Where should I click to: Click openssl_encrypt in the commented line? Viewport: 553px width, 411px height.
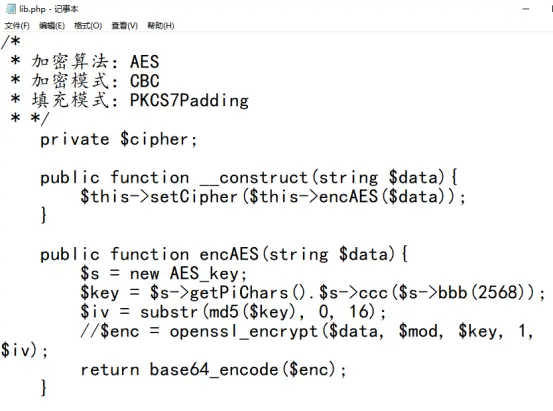243,332
